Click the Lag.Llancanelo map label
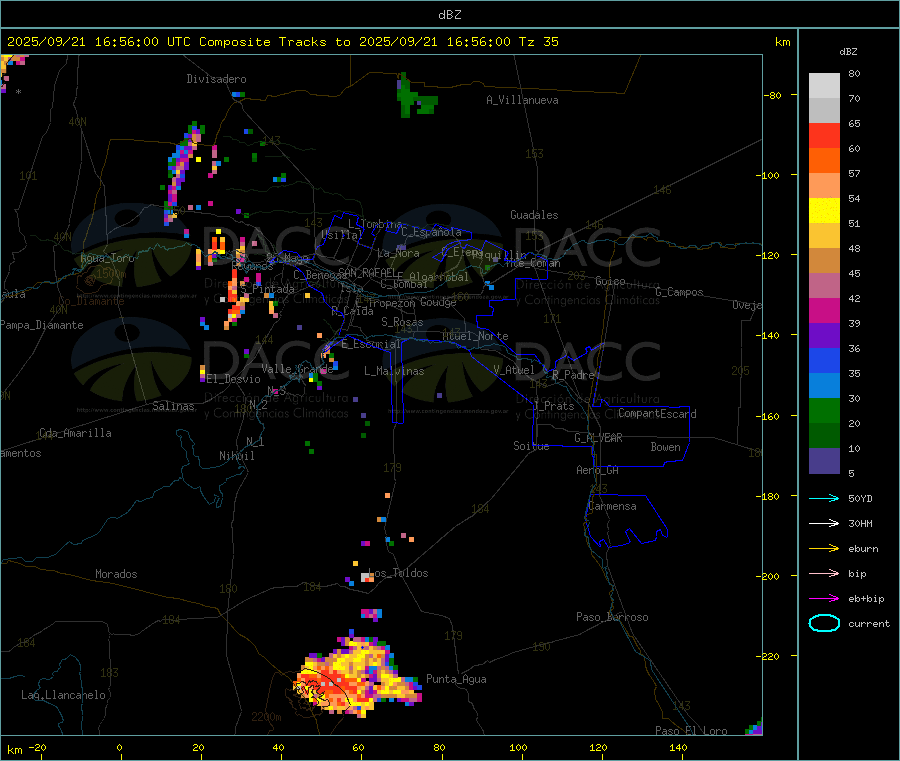This screenshot has width=900, height=761. 63,695
